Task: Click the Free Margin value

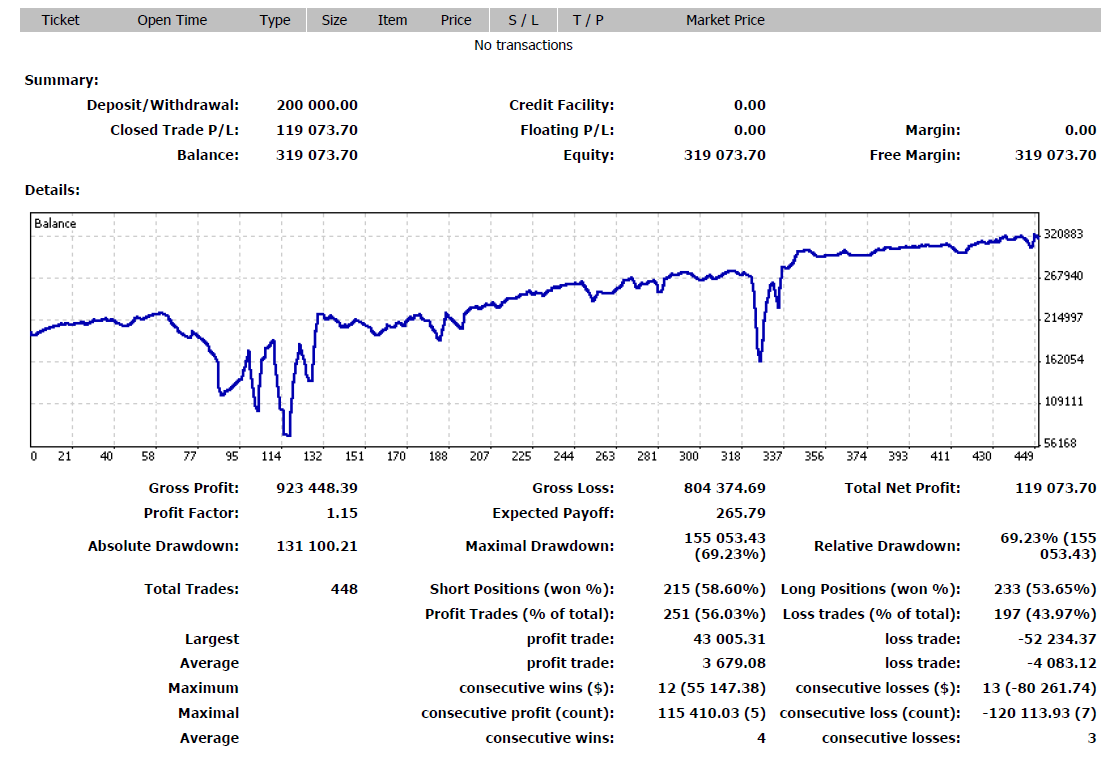Action: click(1055, 155)
